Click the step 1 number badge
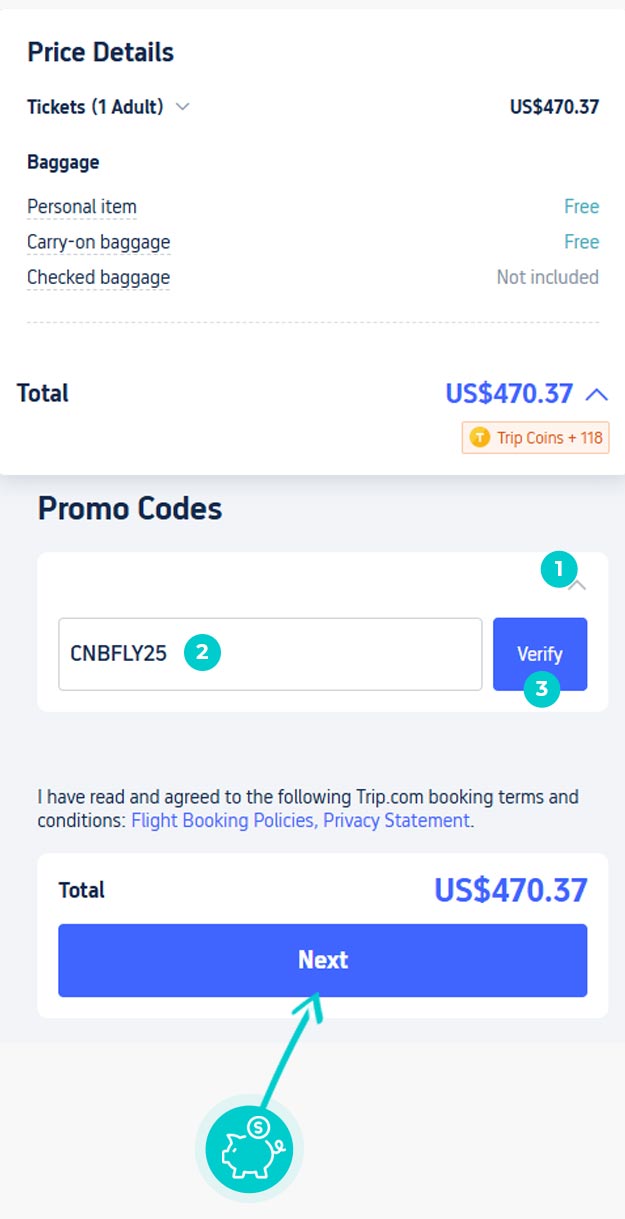This screenshot has width=625, height=1219. tap(559, 570)
